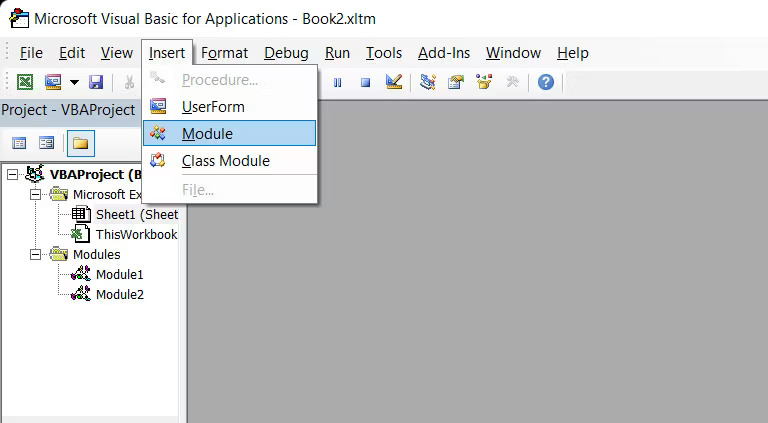
Task: Click the Sheet1 worksheet tree icon
Action: tap(81, 214)
